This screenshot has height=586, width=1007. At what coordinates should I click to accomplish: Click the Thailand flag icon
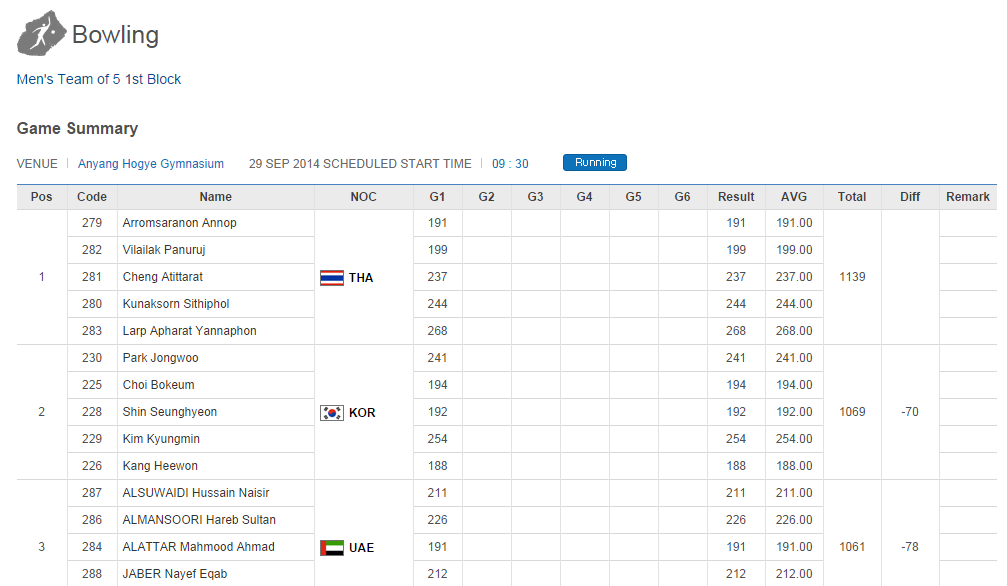pyautogui.click(x=331, y=277)
